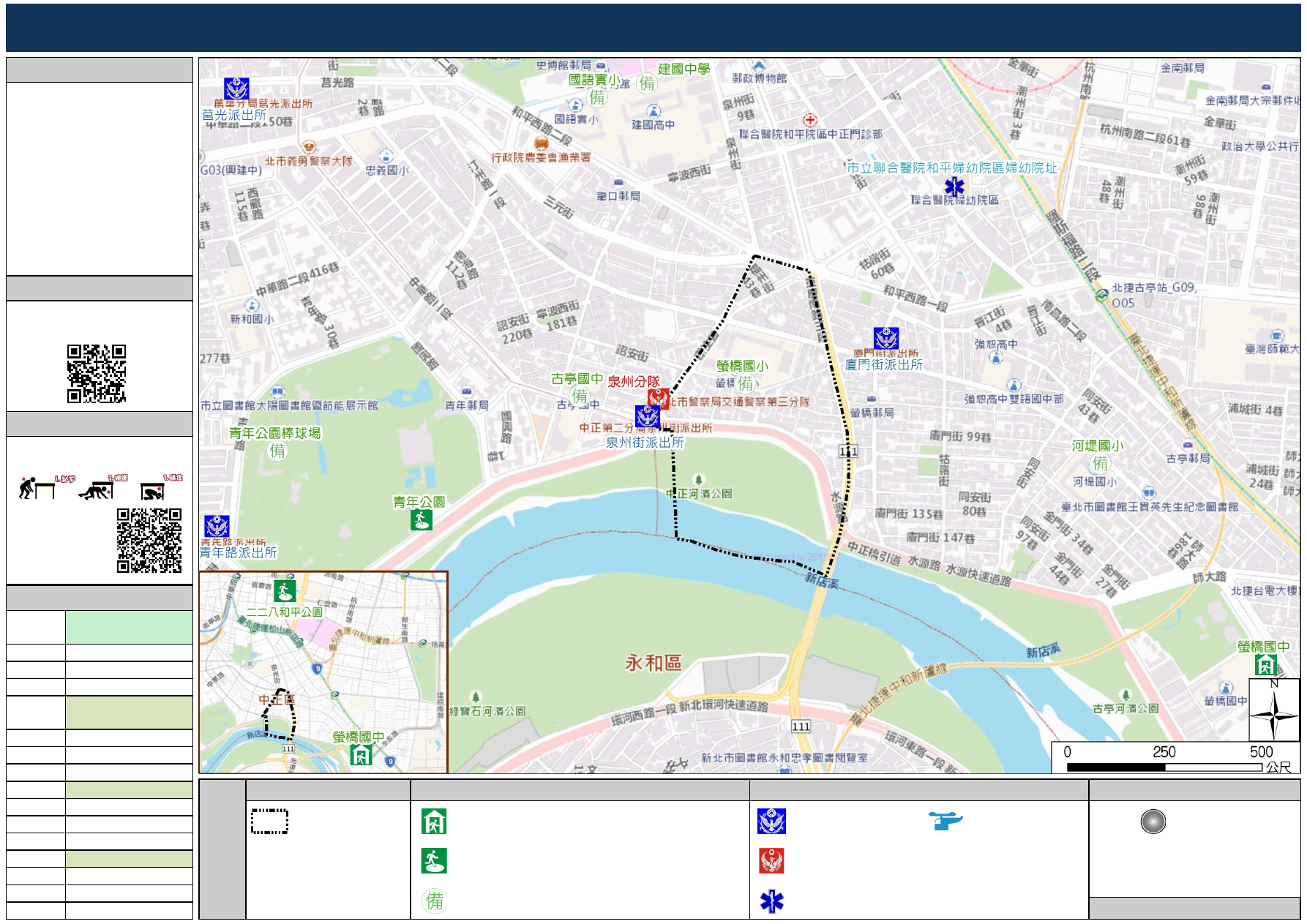Click the police icon at 青年路派出所
Viewport: 1307px width, 924px height.
point(217,527)
